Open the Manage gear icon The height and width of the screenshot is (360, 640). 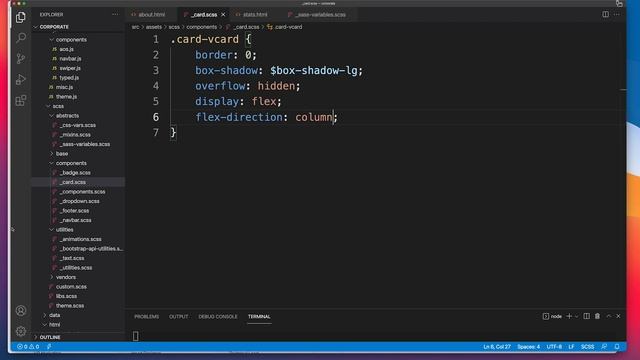click(x=21, y=331)
